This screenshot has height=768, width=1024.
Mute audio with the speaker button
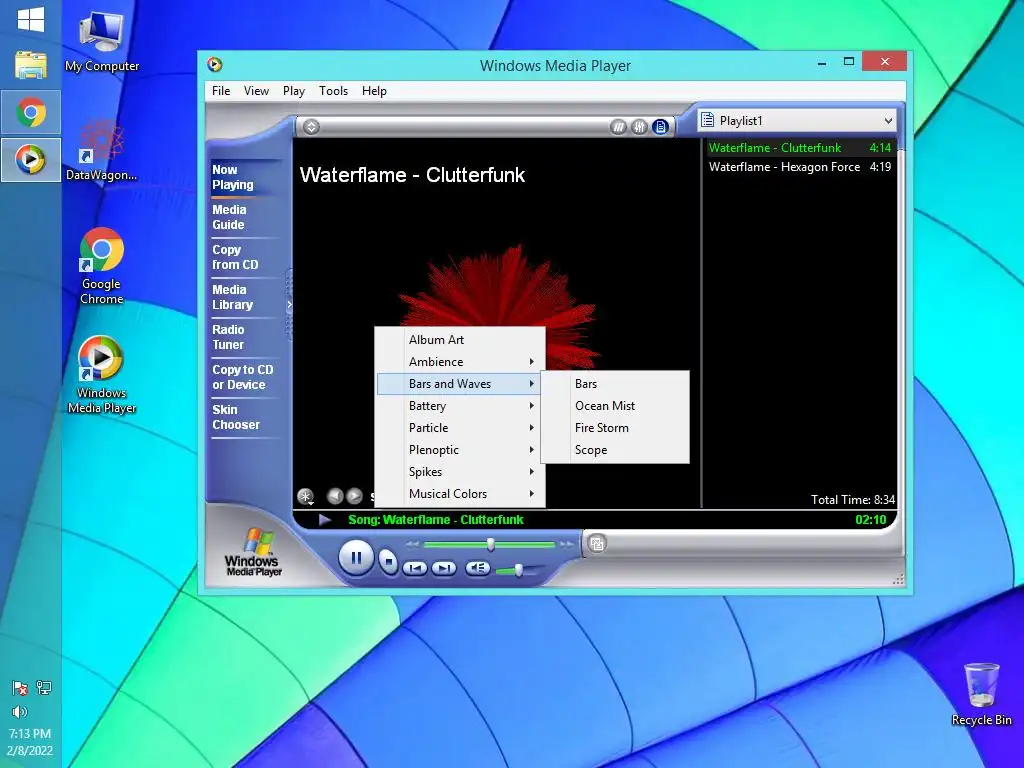point(477,568)
